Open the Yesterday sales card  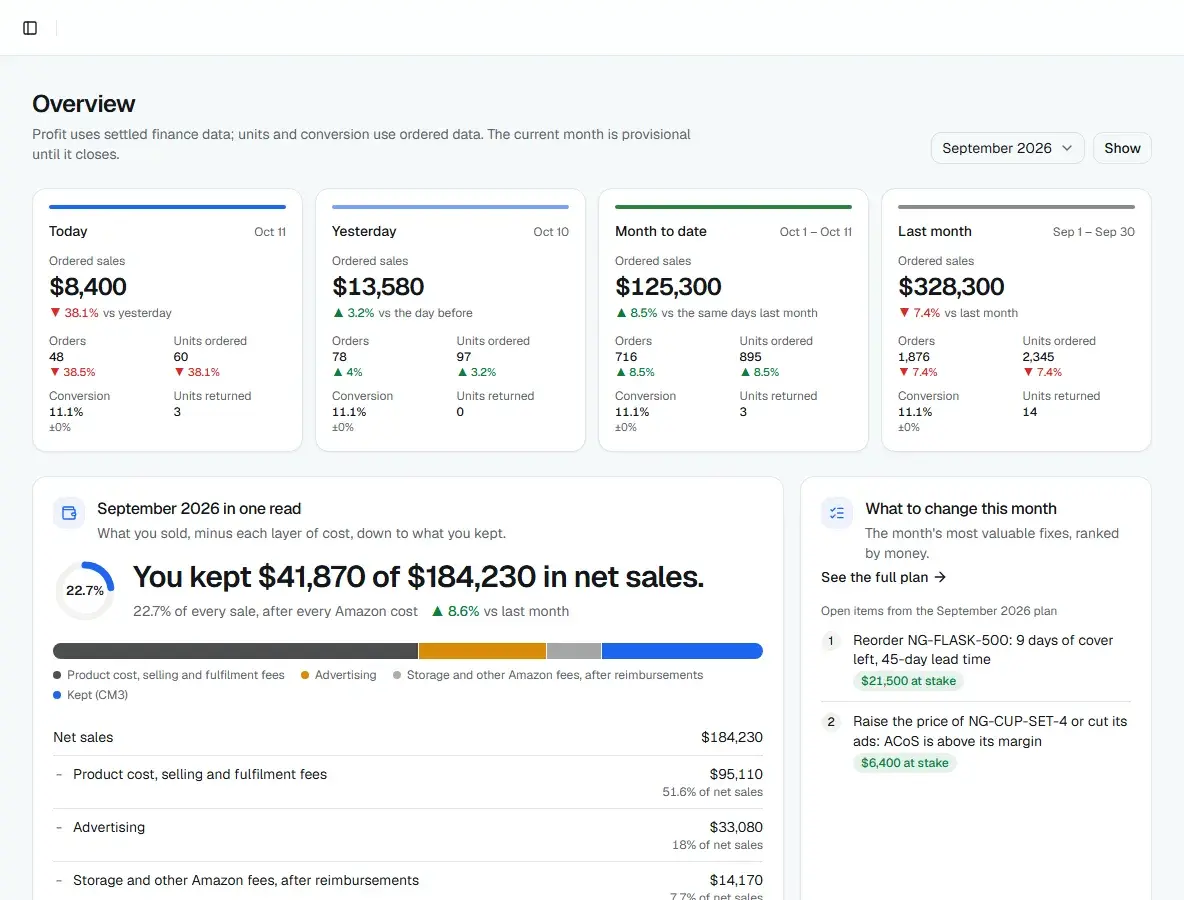coord(450,320)
